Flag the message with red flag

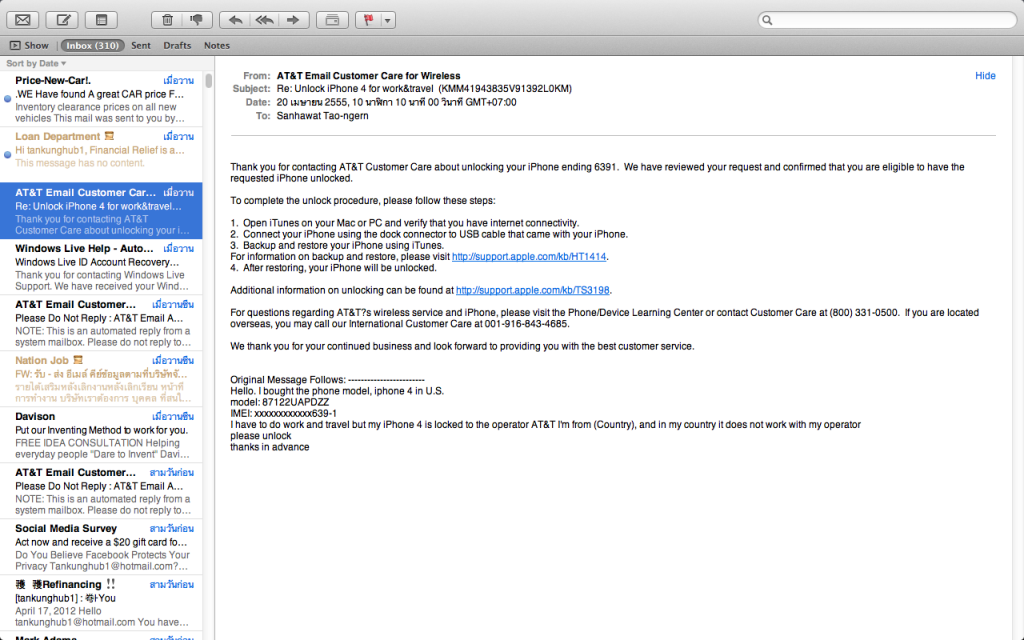click(370, 19)
